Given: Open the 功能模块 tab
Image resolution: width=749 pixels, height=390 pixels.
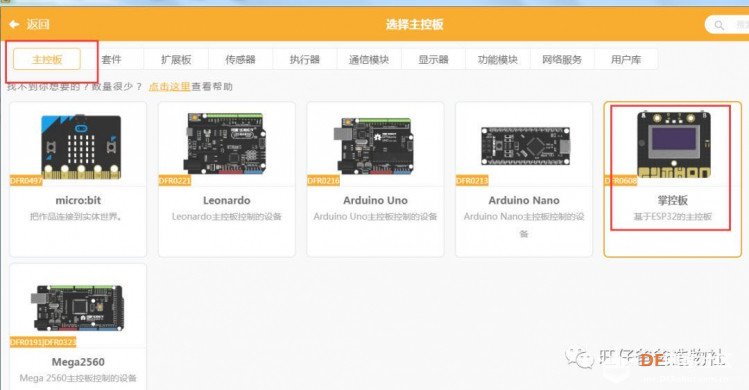Looking at the screenshot, I should coord(498,59).
